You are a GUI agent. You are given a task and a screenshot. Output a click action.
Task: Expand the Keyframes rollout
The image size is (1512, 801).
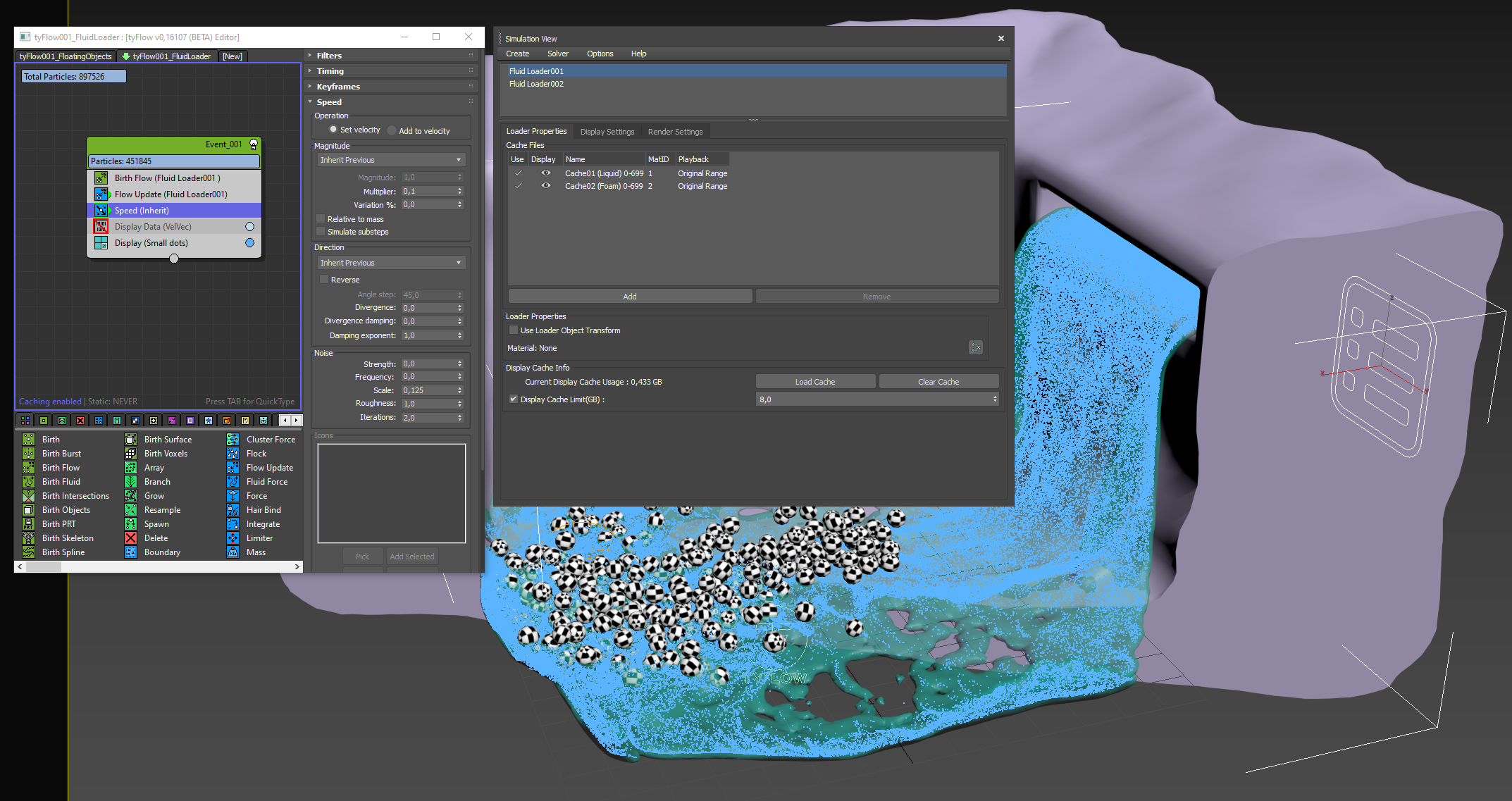point(338,87)
